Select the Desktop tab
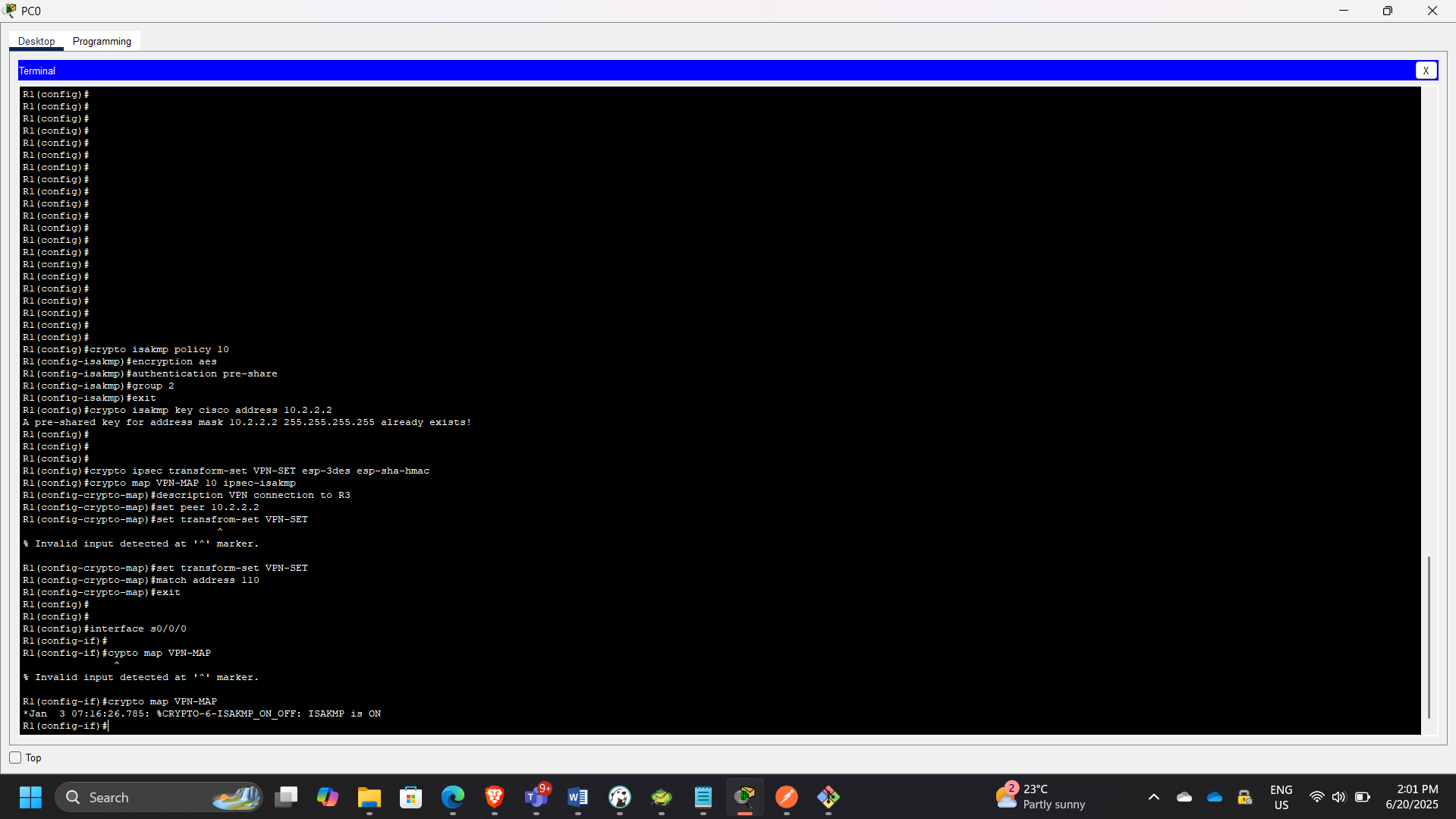 coord(36,41)
